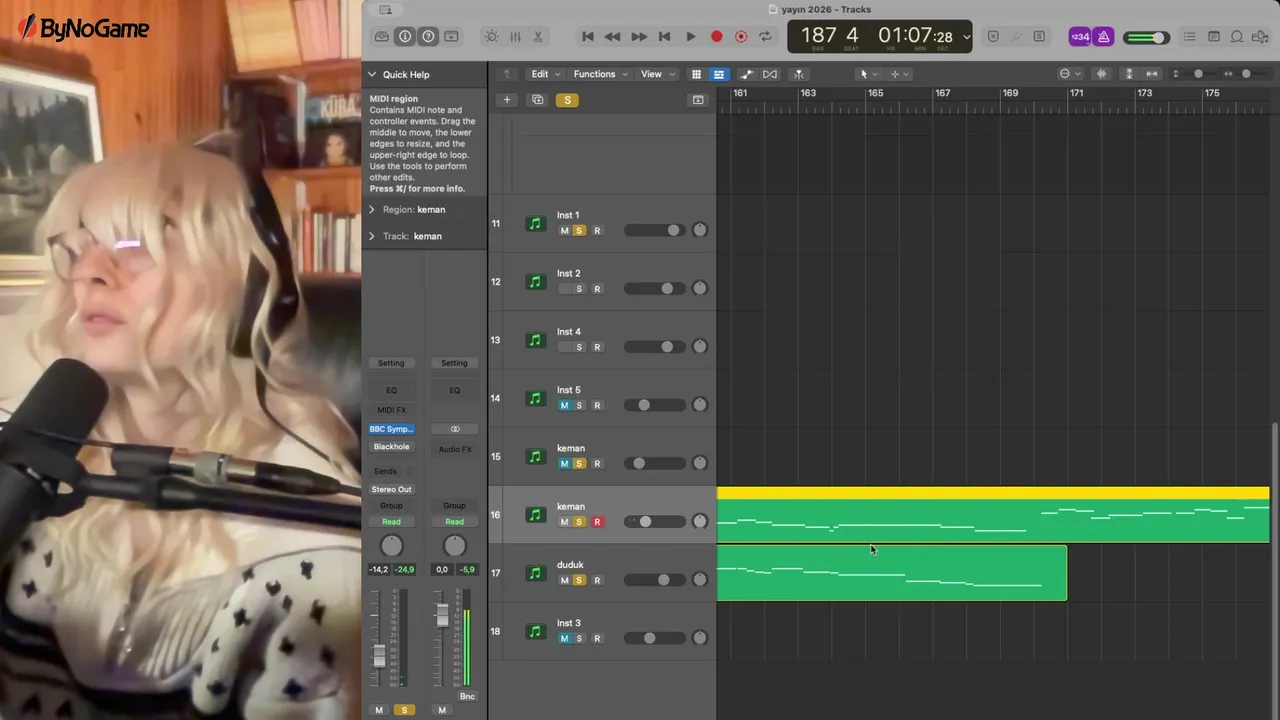This screenshot has width=1280, height=720.
Task: Click the Inst 2 track instrument icon
Action: coord(535,282)
